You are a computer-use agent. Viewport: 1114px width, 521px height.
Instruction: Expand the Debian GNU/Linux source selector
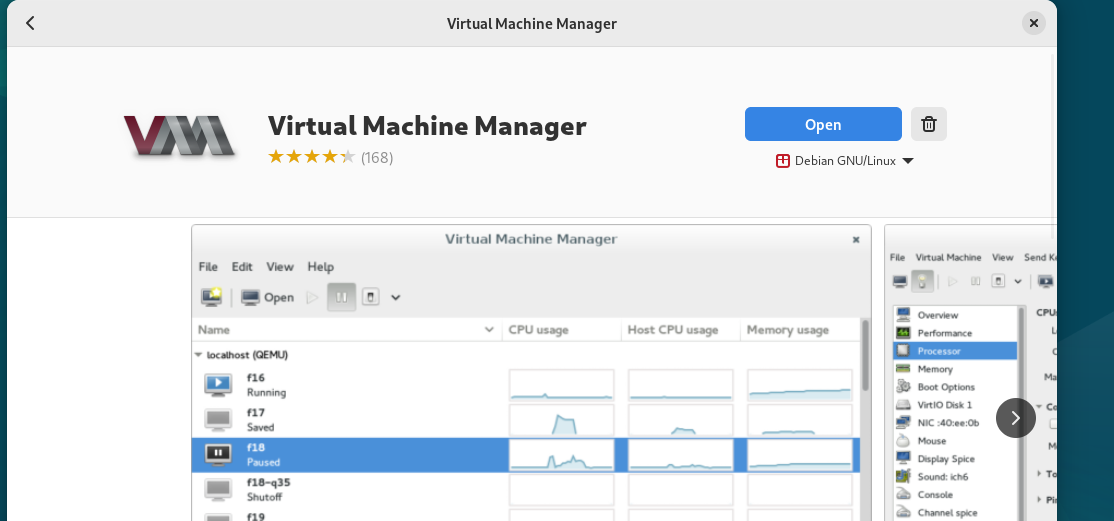[x=844, y=161]
